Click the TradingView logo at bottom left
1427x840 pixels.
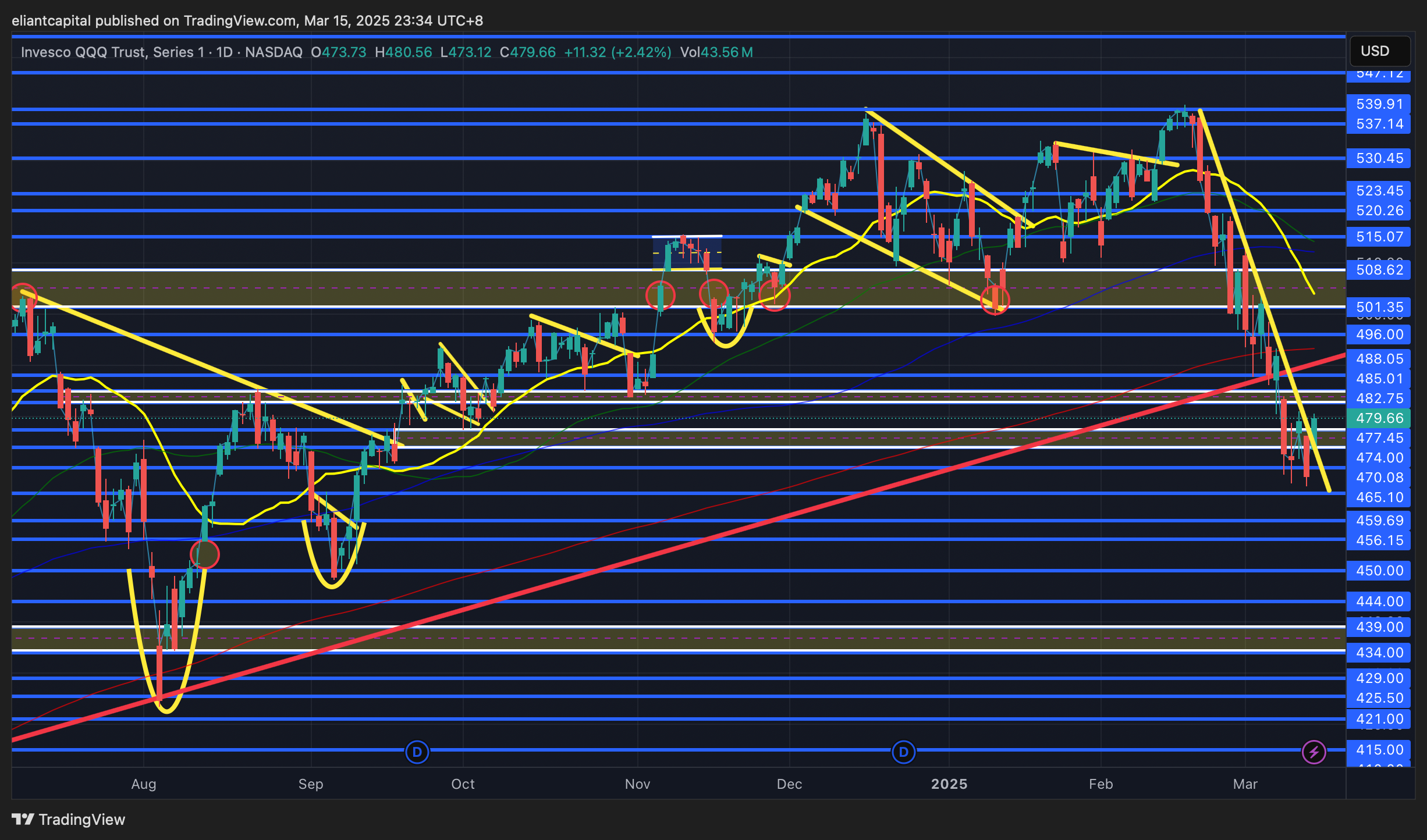(68, 819)
